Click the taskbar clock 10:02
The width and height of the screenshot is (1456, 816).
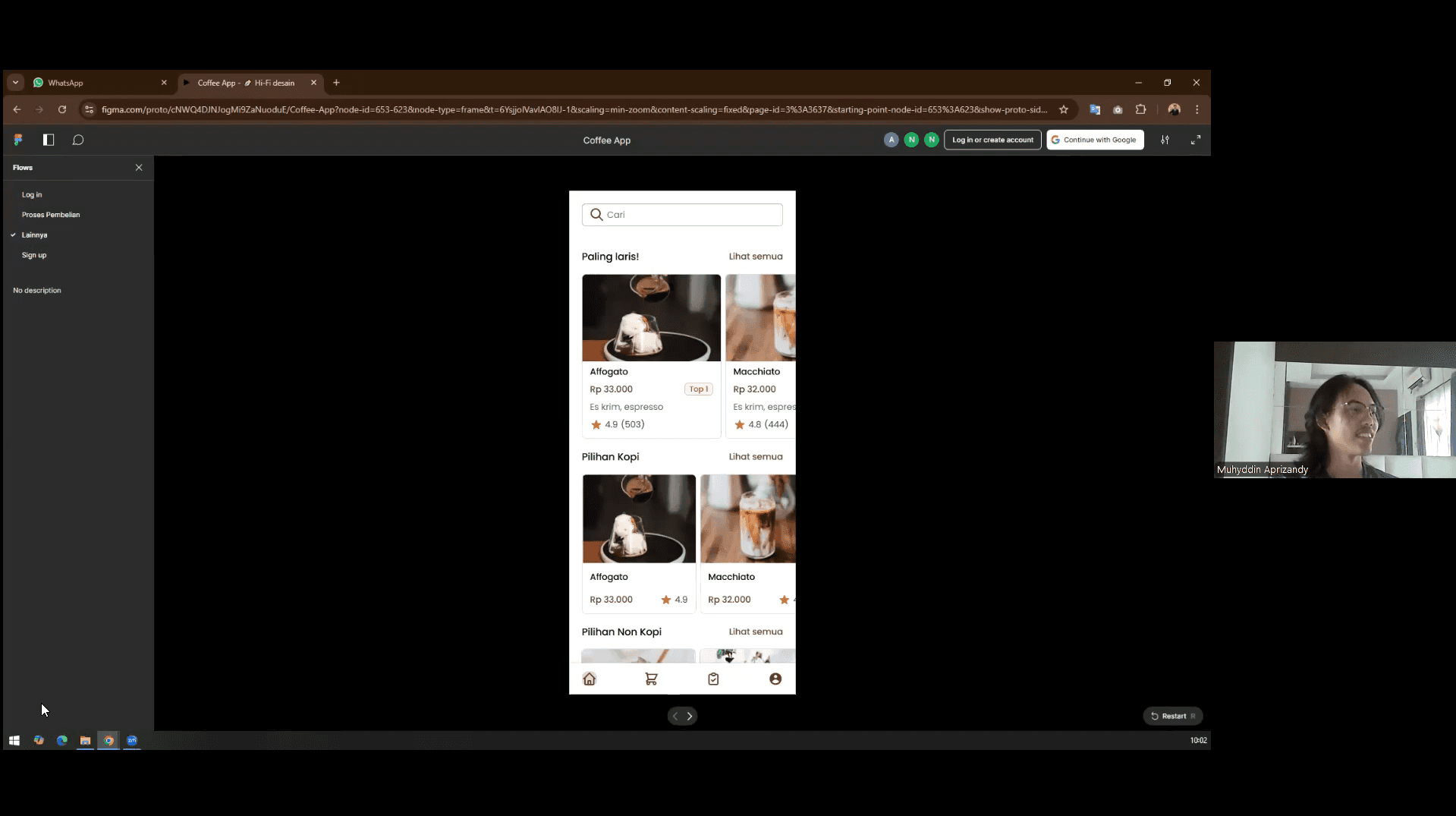click(1199, 740)
